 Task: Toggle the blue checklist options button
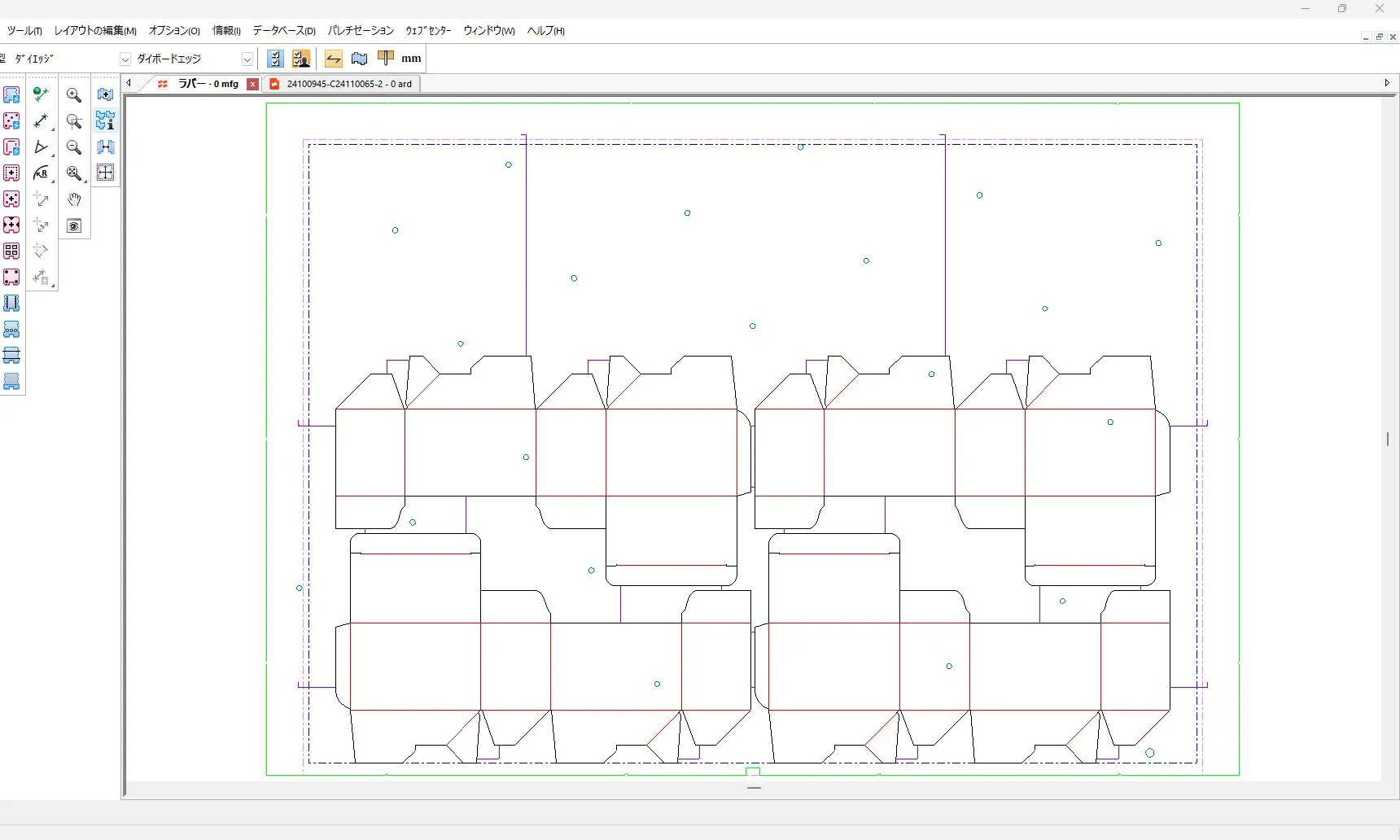275,59
